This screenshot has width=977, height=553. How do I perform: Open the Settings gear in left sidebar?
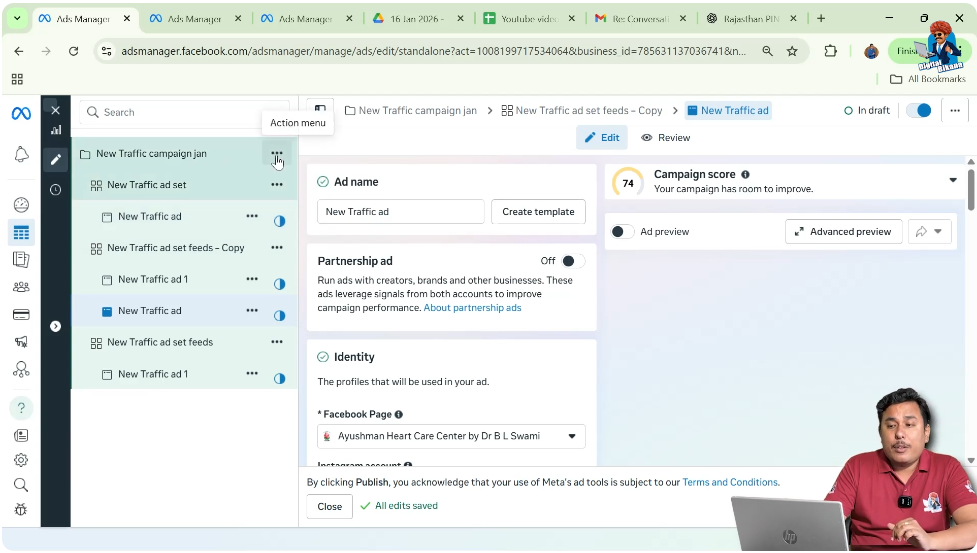click(21, 460)
